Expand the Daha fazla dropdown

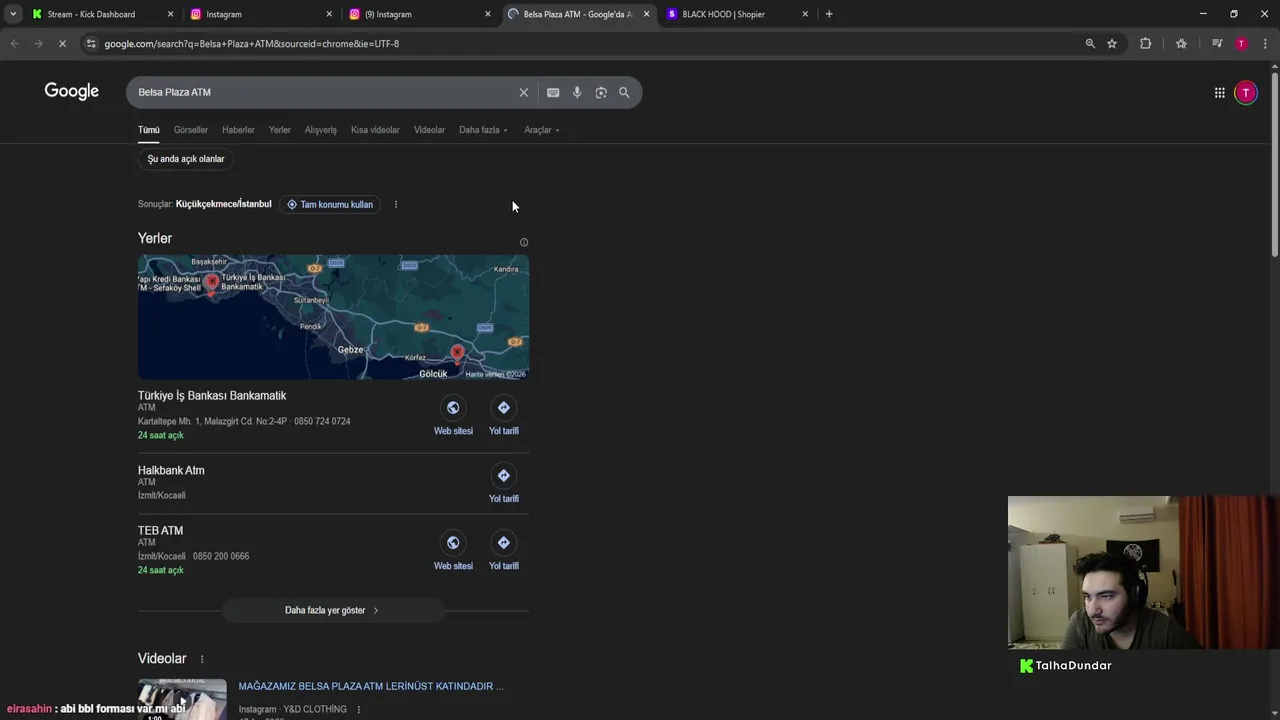[483, 130]
